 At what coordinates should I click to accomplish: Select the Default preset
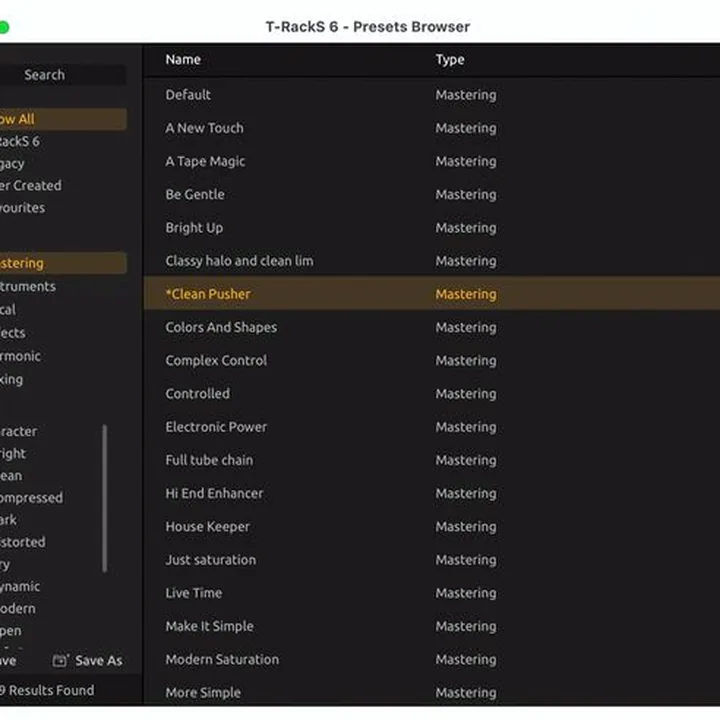432,95
